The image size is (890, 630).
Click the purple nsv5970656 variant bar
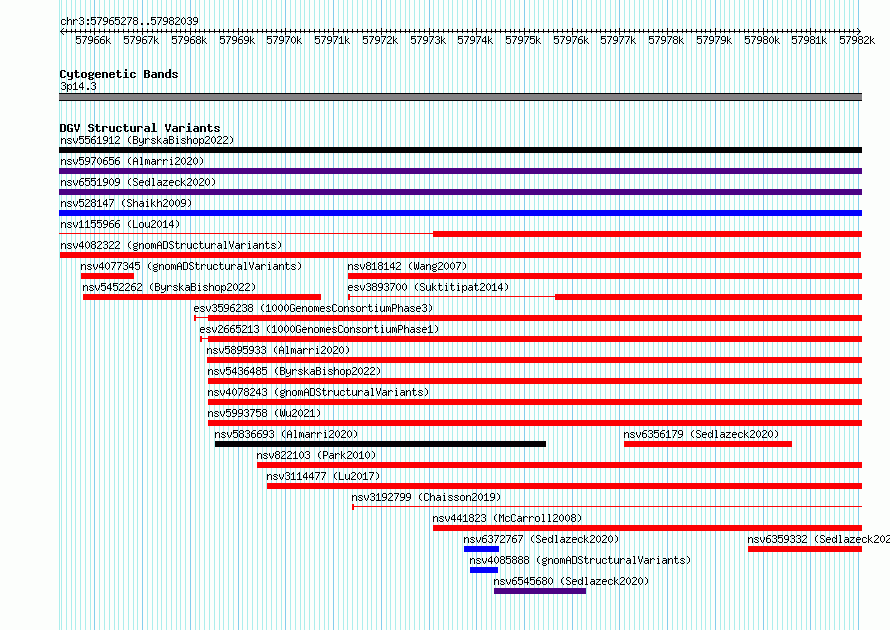point(460,171)
